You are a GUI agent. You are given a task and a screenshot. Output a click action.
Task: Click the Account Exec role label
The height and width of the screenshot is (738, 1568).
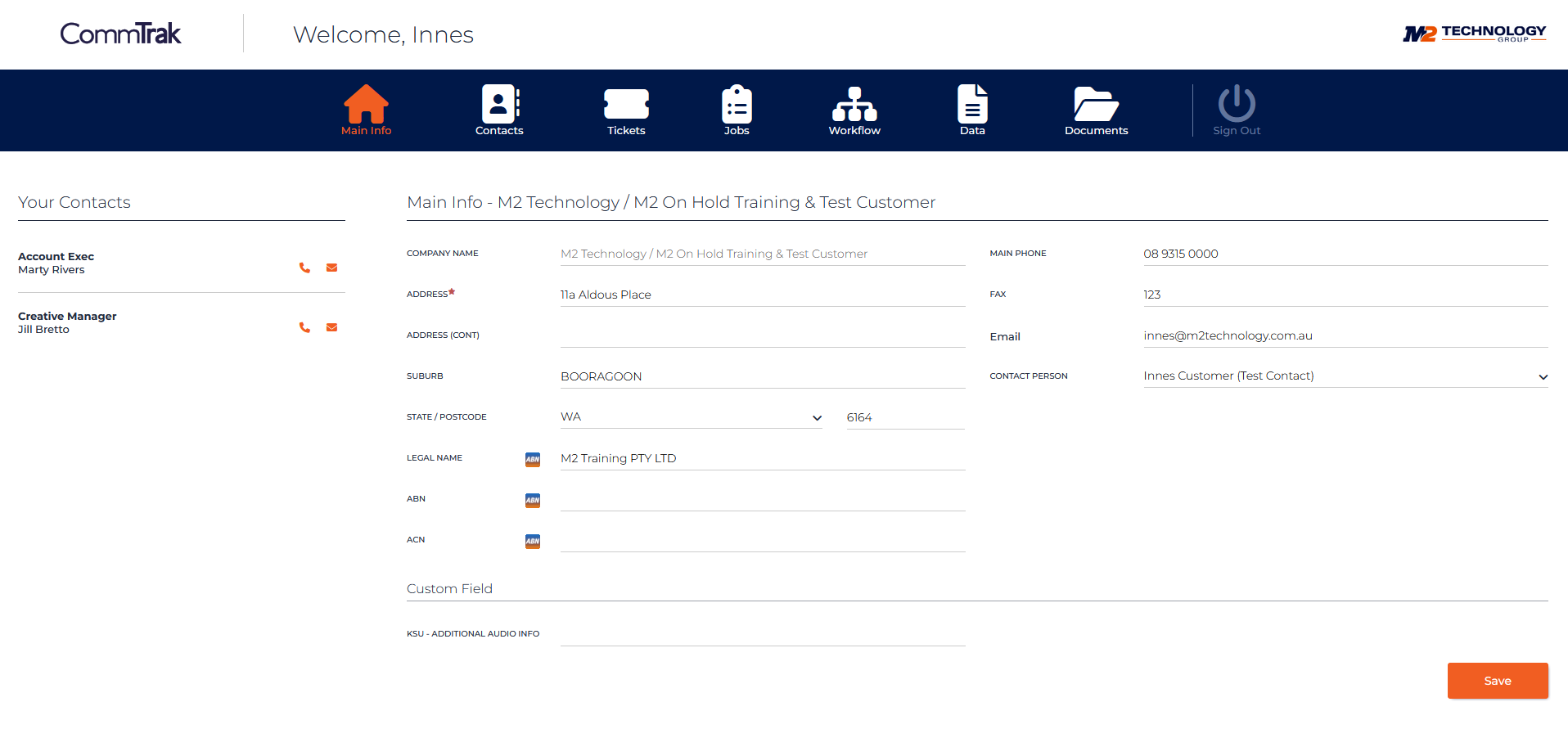56,257
